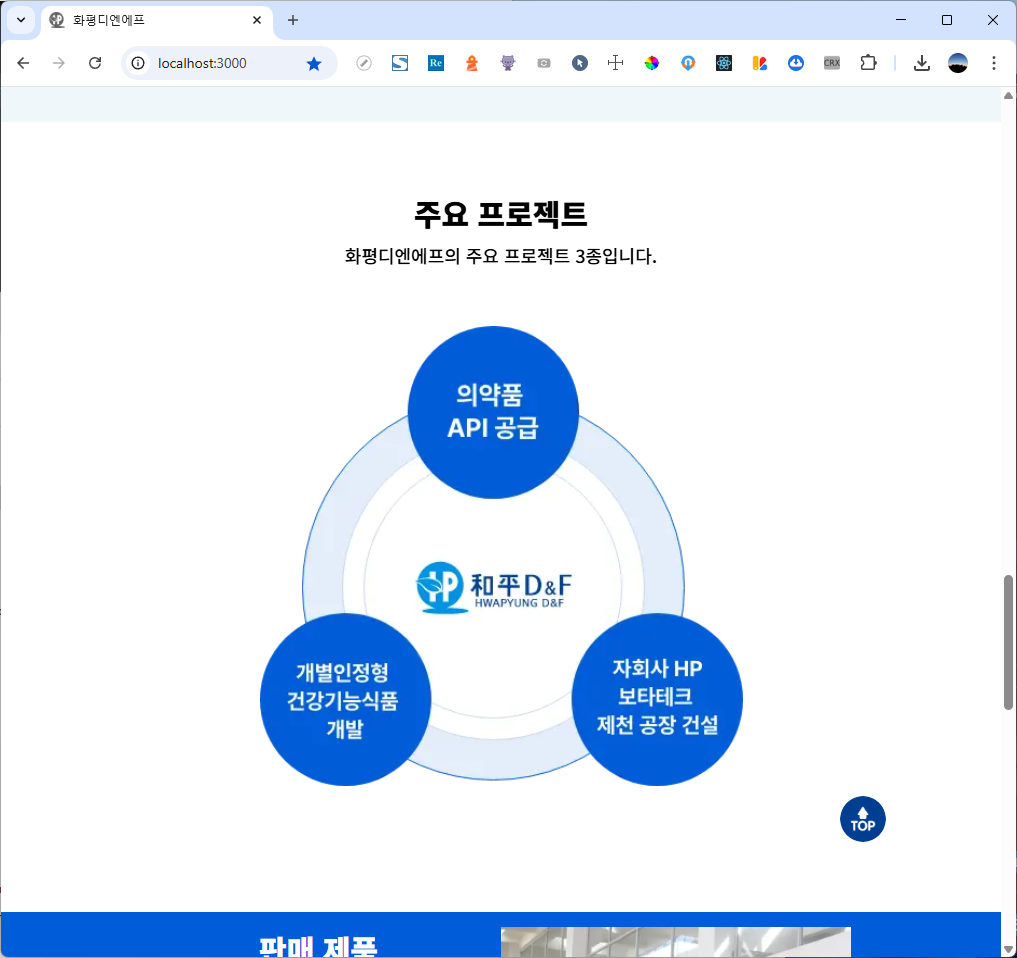Open a new tab with plus button
Viewport: 1017px width, 958px height.
tap(293, 20)
